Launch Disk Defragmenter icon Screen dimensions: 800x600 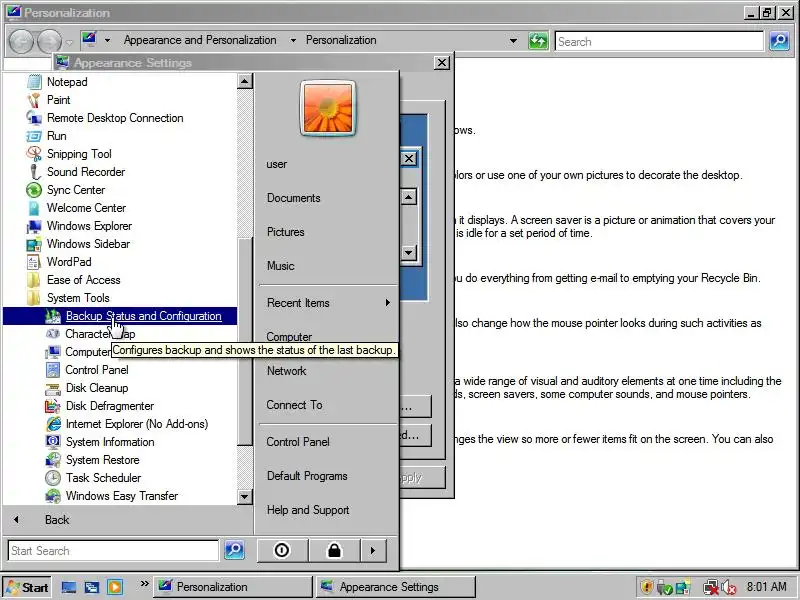[53, 406]
